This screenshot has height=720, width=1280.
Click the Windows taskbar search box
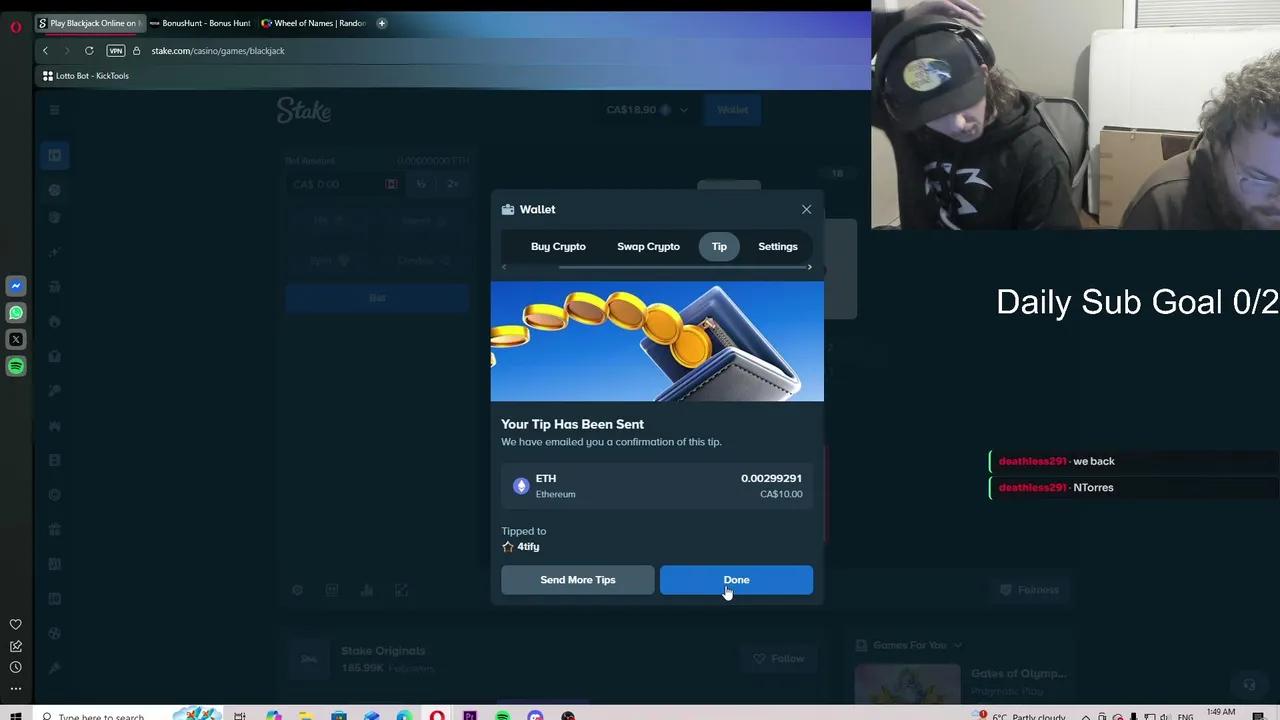[100, 716]
